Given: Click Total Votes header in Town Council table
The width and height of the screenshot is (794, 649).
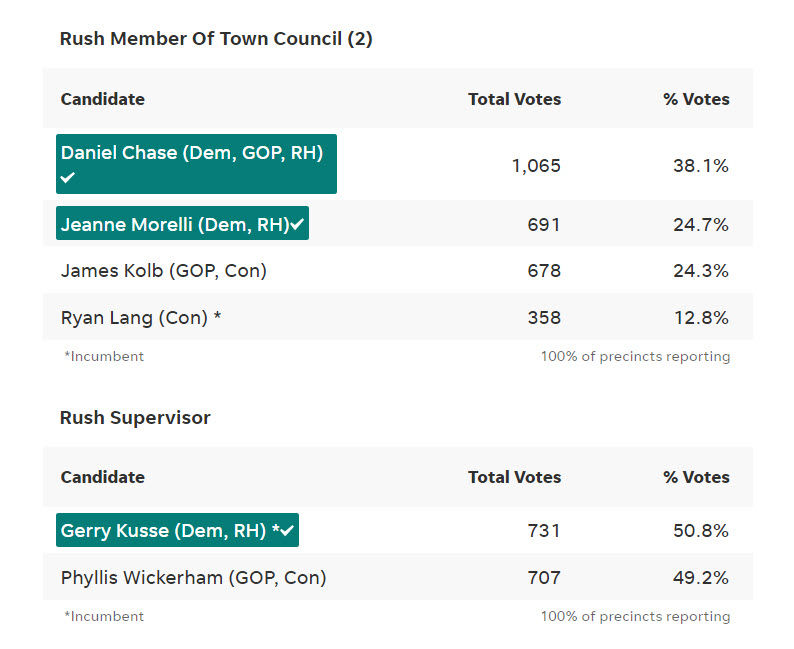Looking at the screenshot, I should click(x=514, y=99).
